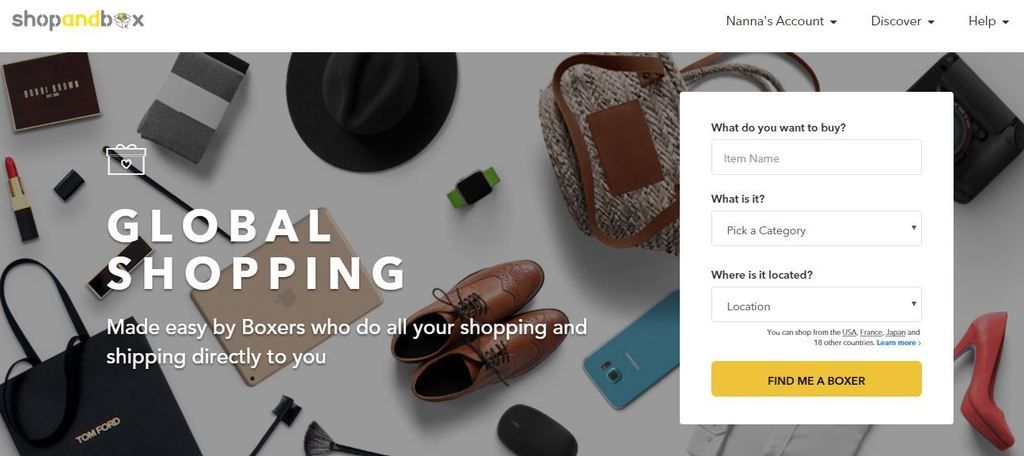Click the Japan country link
Image resolution: width=1024 pixels, height=456 pixels.
point(896,333)
